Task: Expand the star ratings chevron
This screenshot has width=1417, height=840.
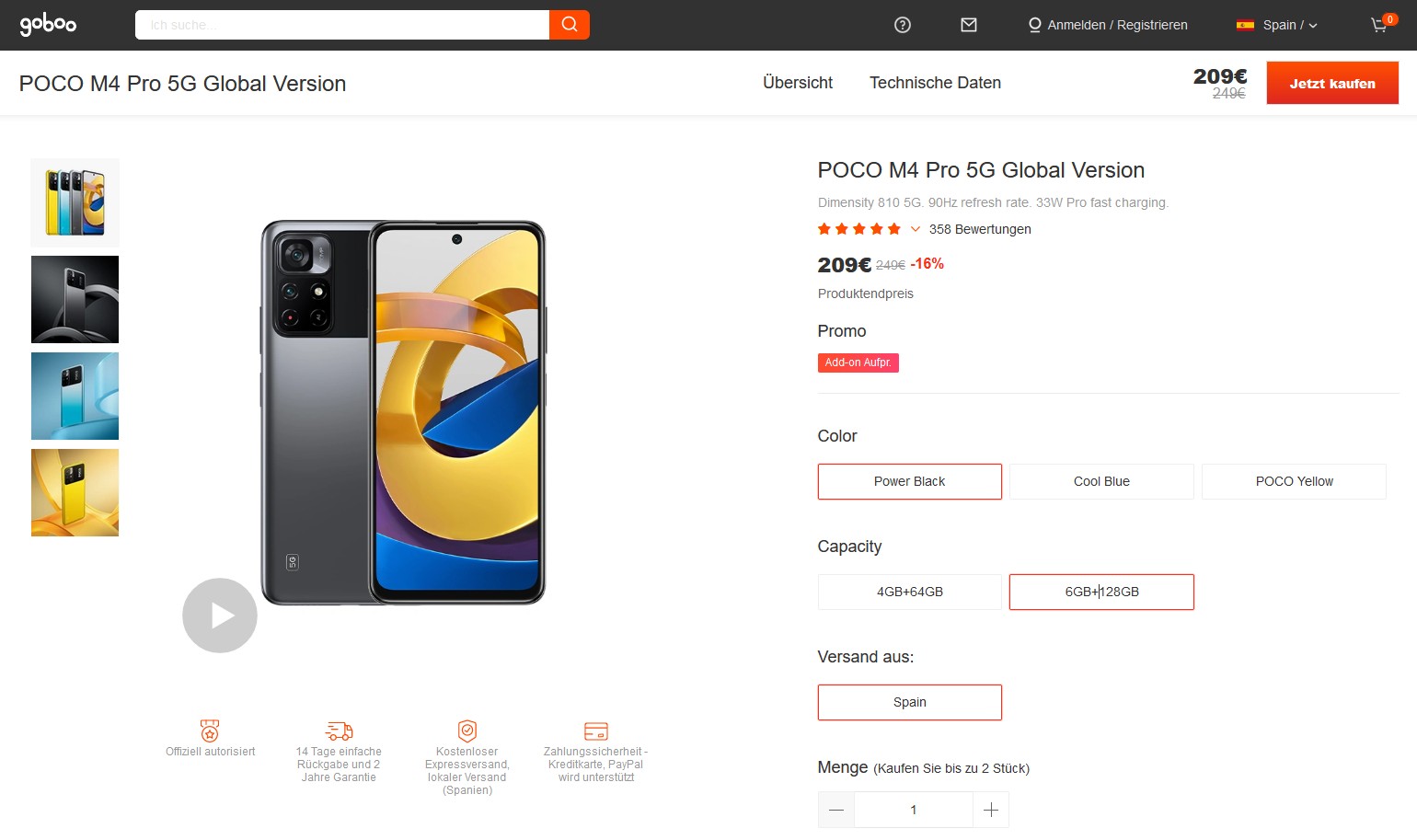Action: (x=916, y=229)
